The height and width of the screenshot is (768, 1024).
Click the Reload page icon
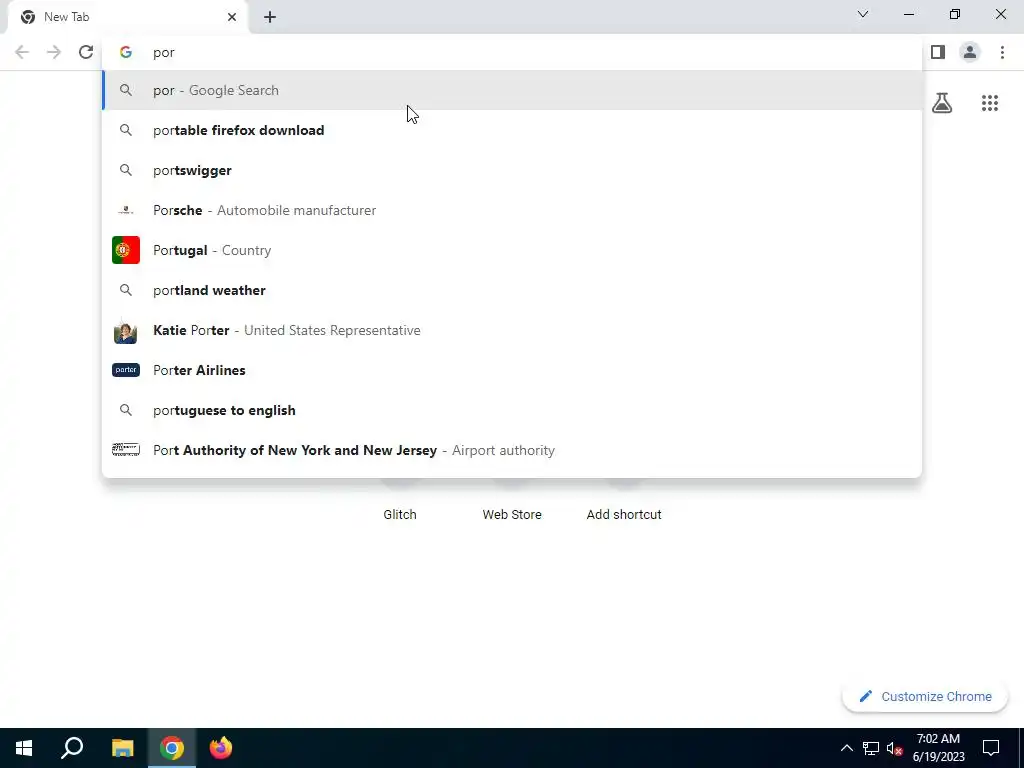pyautogui.click(x=86, y=52)
